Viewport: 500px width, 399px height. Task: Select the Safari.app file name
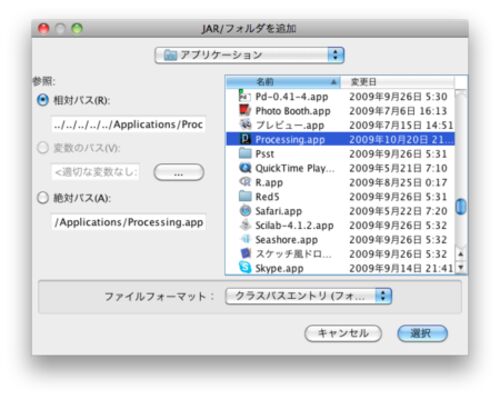coord(278,211)
